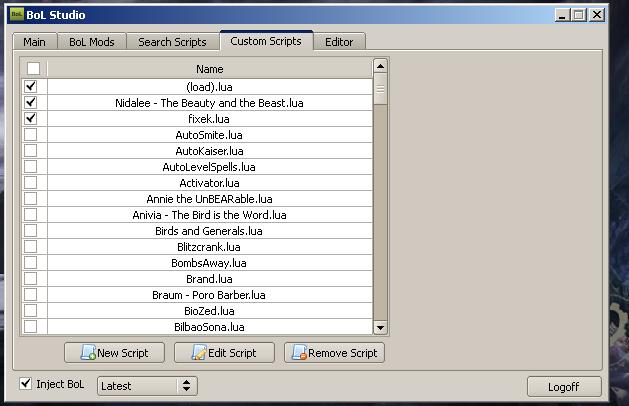629x406 pixels.
Task: Click the Name column header
Action: [210, 69]
